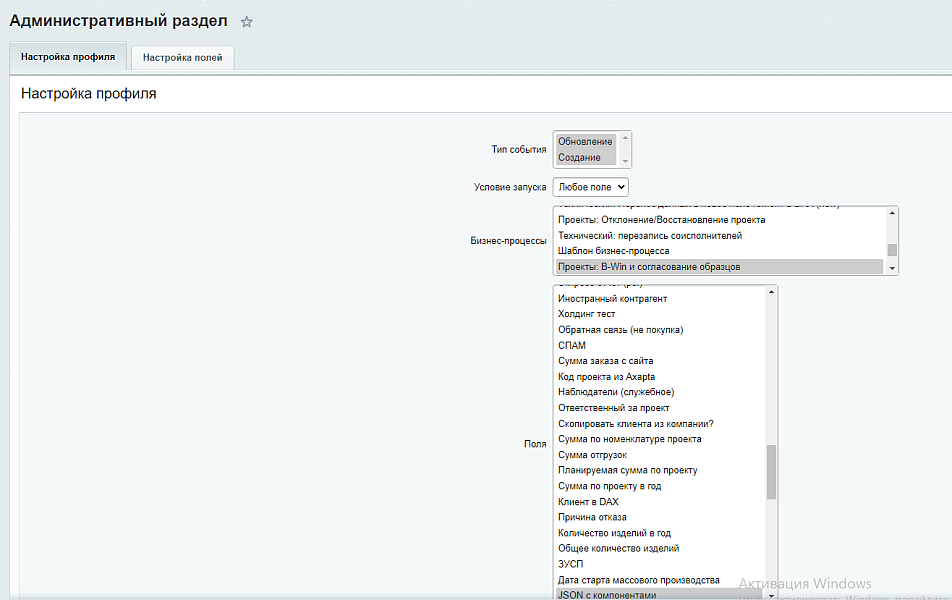Click the fields list scrollbar thumb

click(771, 472)
